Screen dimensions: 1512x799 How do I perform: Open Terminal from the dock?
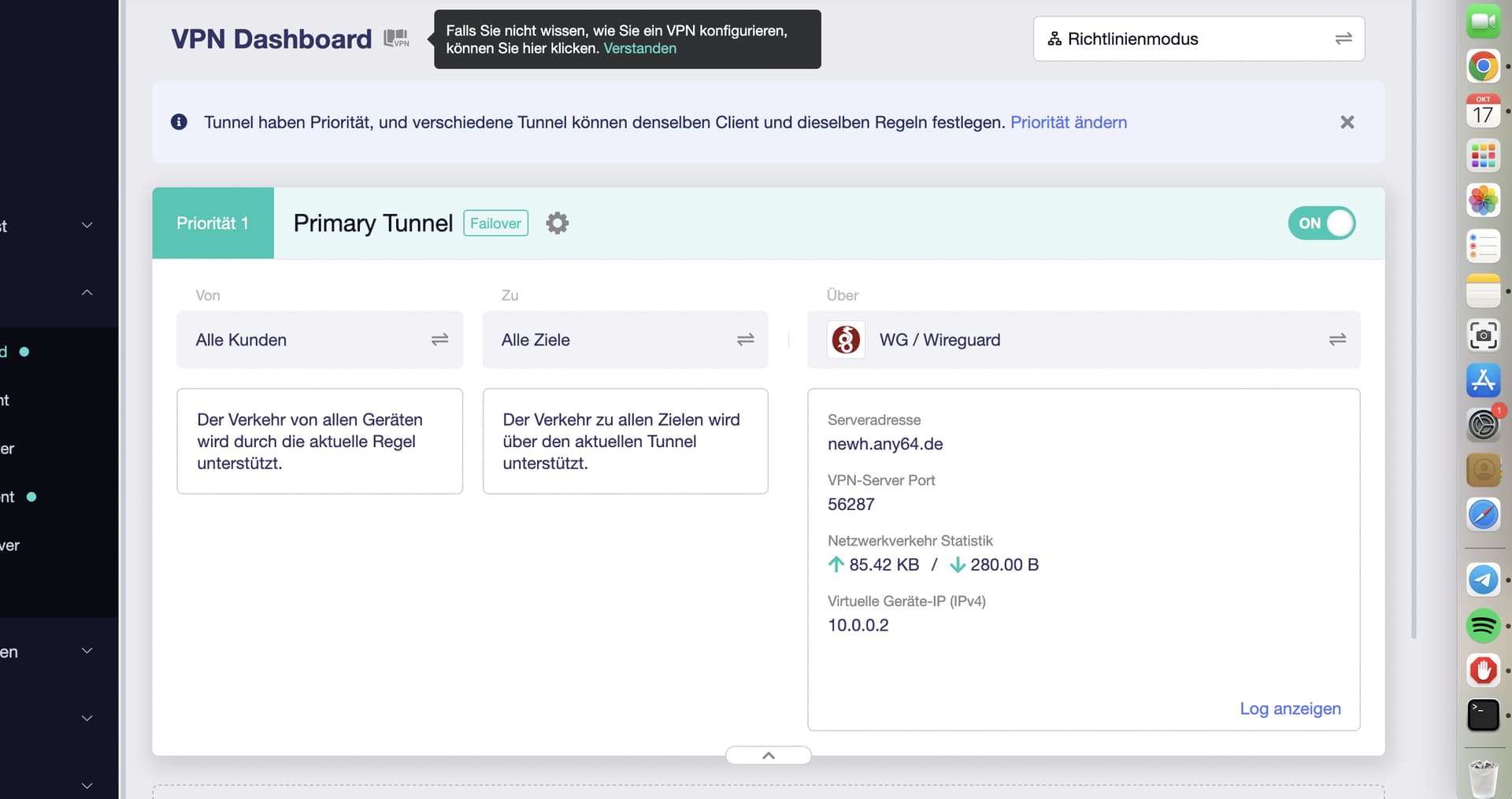(x=1483, y=716)
